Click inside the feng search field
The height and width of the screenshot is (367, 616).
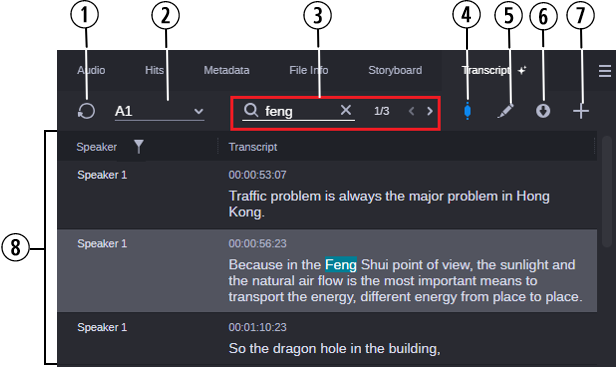pos(299,111)
